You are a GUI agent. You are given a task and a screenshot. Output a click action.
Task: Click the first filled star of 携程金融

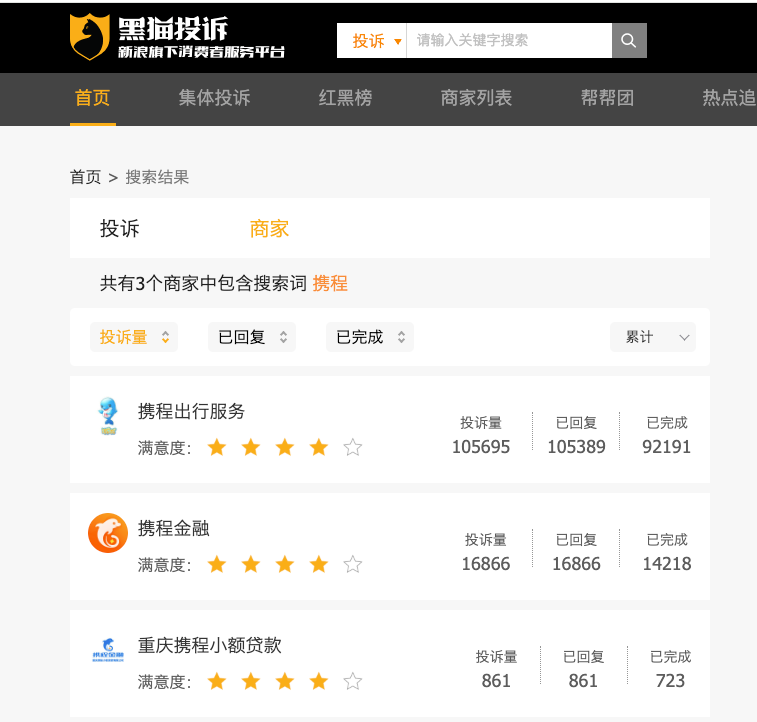(217, 564)
